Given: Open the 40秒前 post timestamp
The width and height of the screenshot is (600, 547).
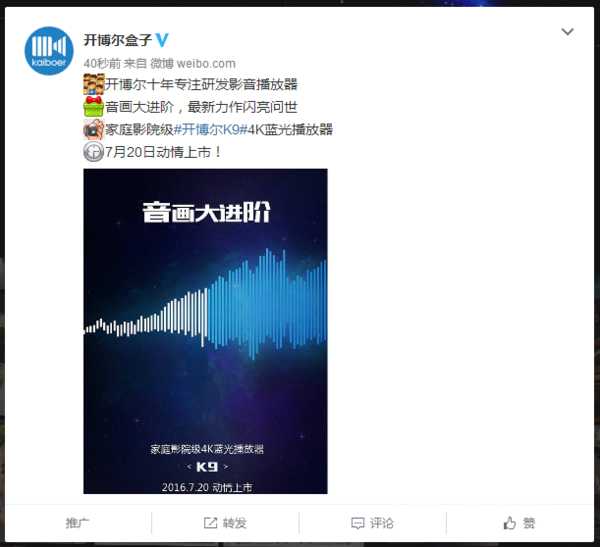Looking at the screenshot, I should (102, 63).
